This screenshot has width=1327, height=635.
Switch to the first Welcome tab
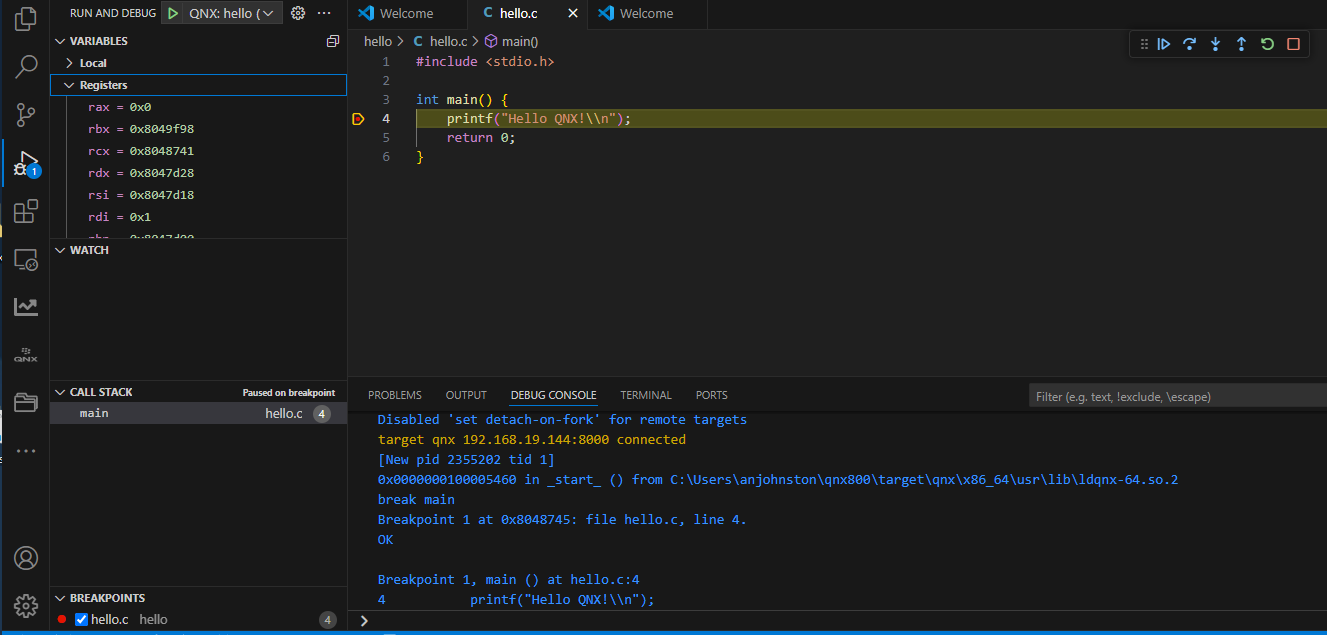[x=406, y=14]
